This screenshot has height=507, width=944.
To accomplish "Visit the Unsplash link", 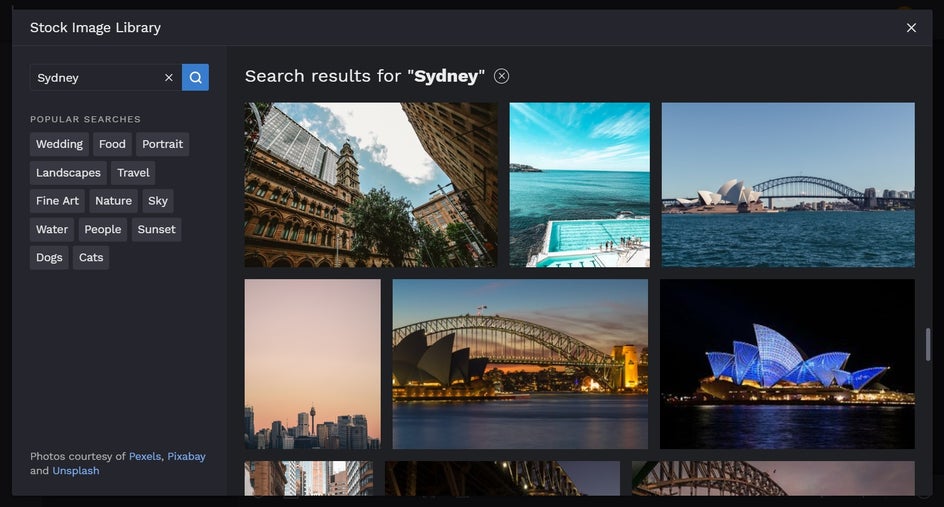I will [x=76, y=471].
